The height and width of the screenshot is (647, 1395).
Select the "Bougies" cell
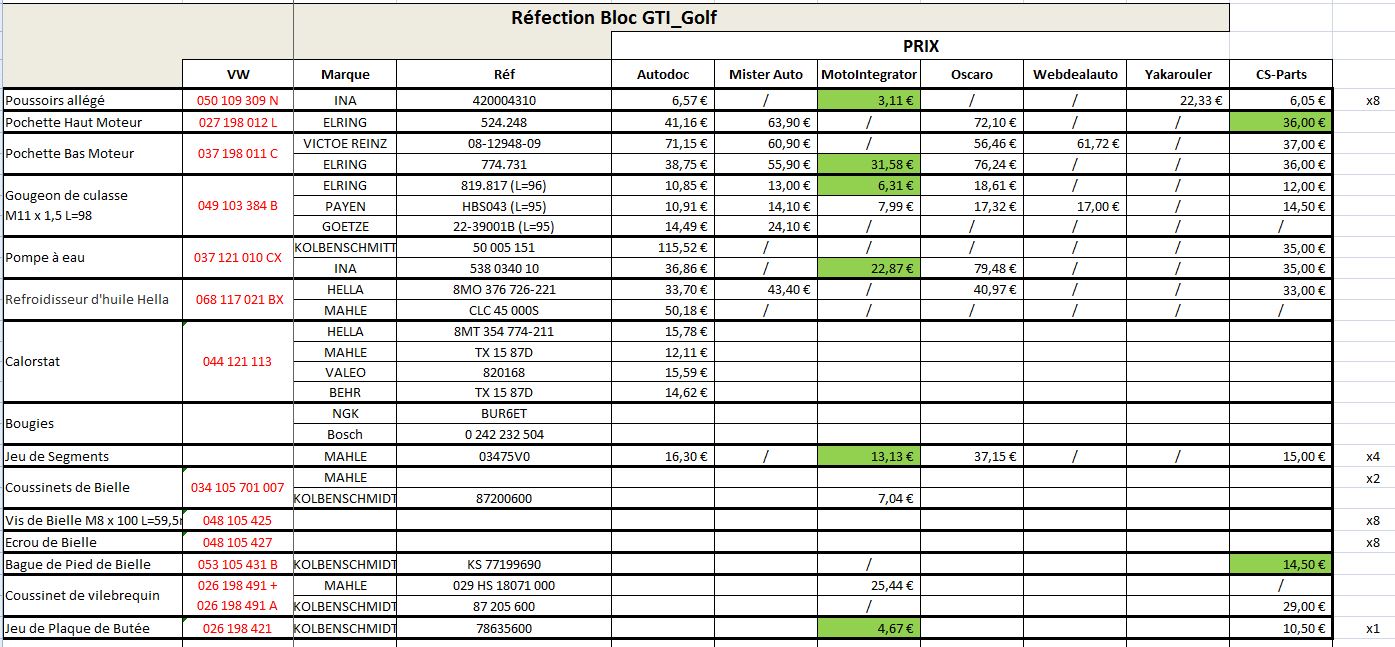(93, 424)
